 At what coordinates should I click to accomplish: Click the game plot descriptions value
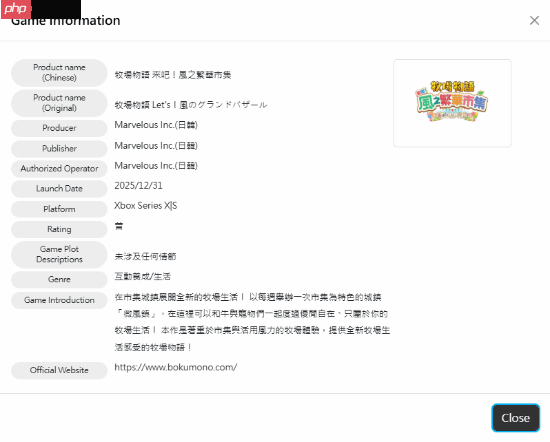click(x=145, y=256)
